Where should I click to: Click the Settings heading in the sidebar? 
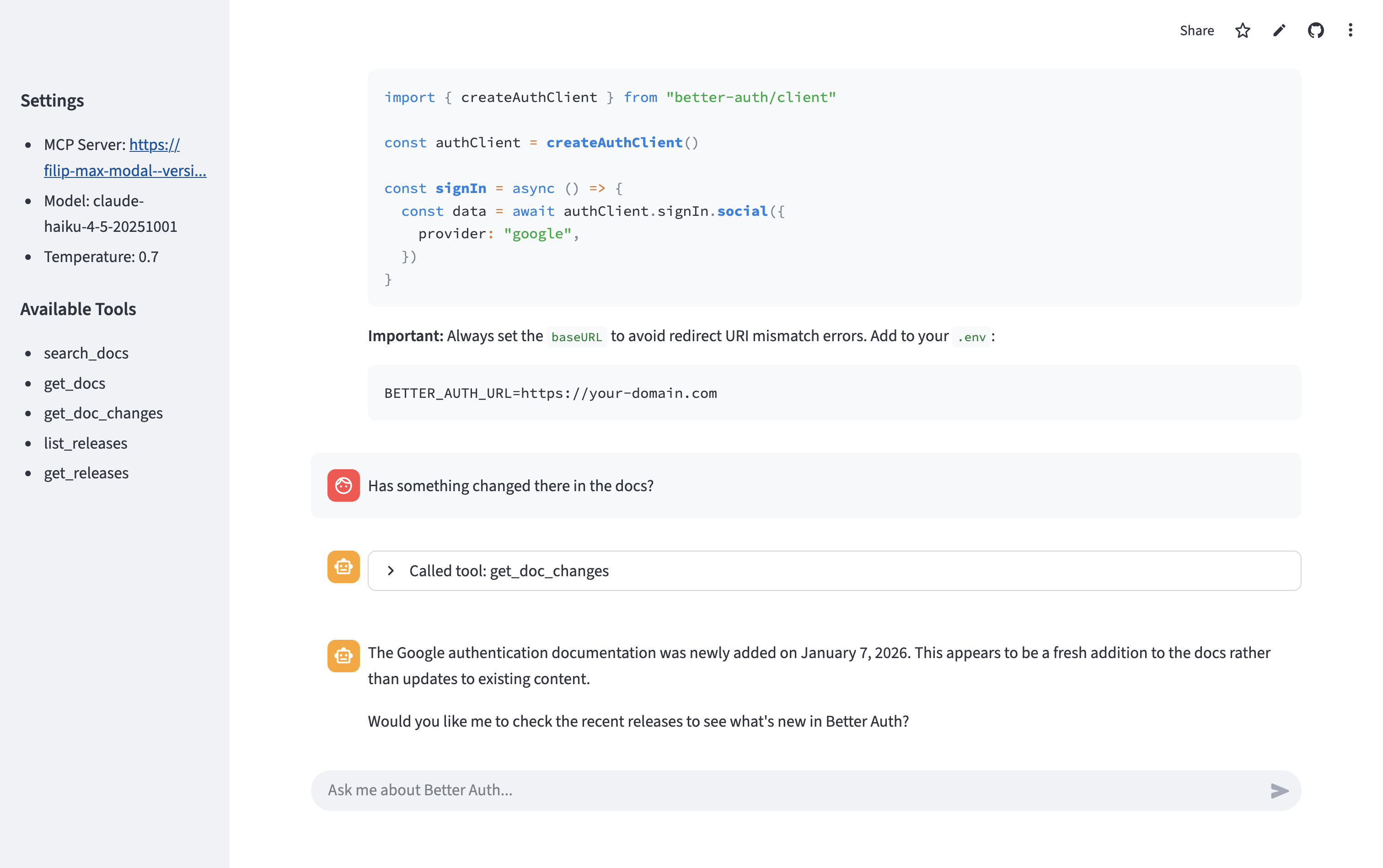(52, 101)
